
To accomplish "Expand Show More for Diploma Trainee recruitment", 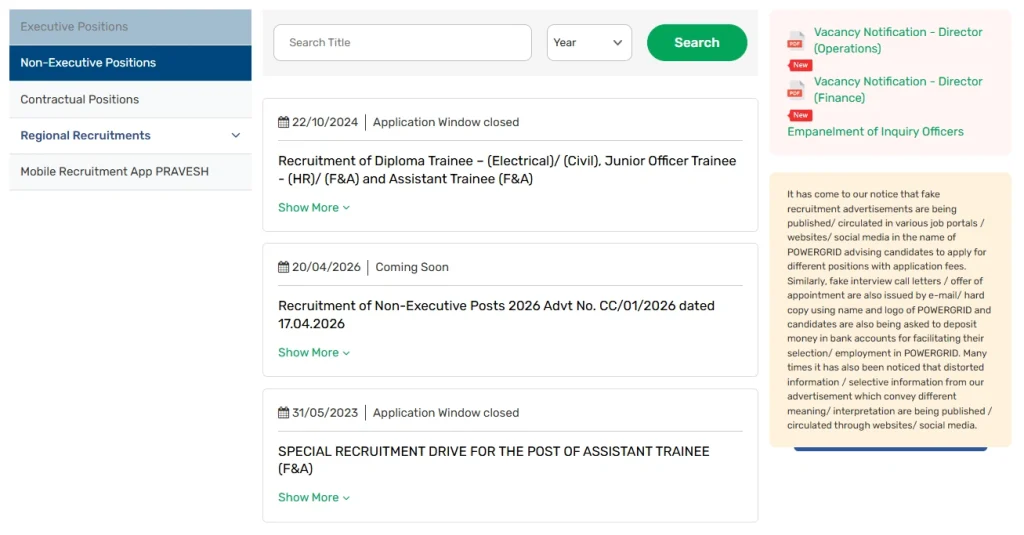I will pos(314,208).
